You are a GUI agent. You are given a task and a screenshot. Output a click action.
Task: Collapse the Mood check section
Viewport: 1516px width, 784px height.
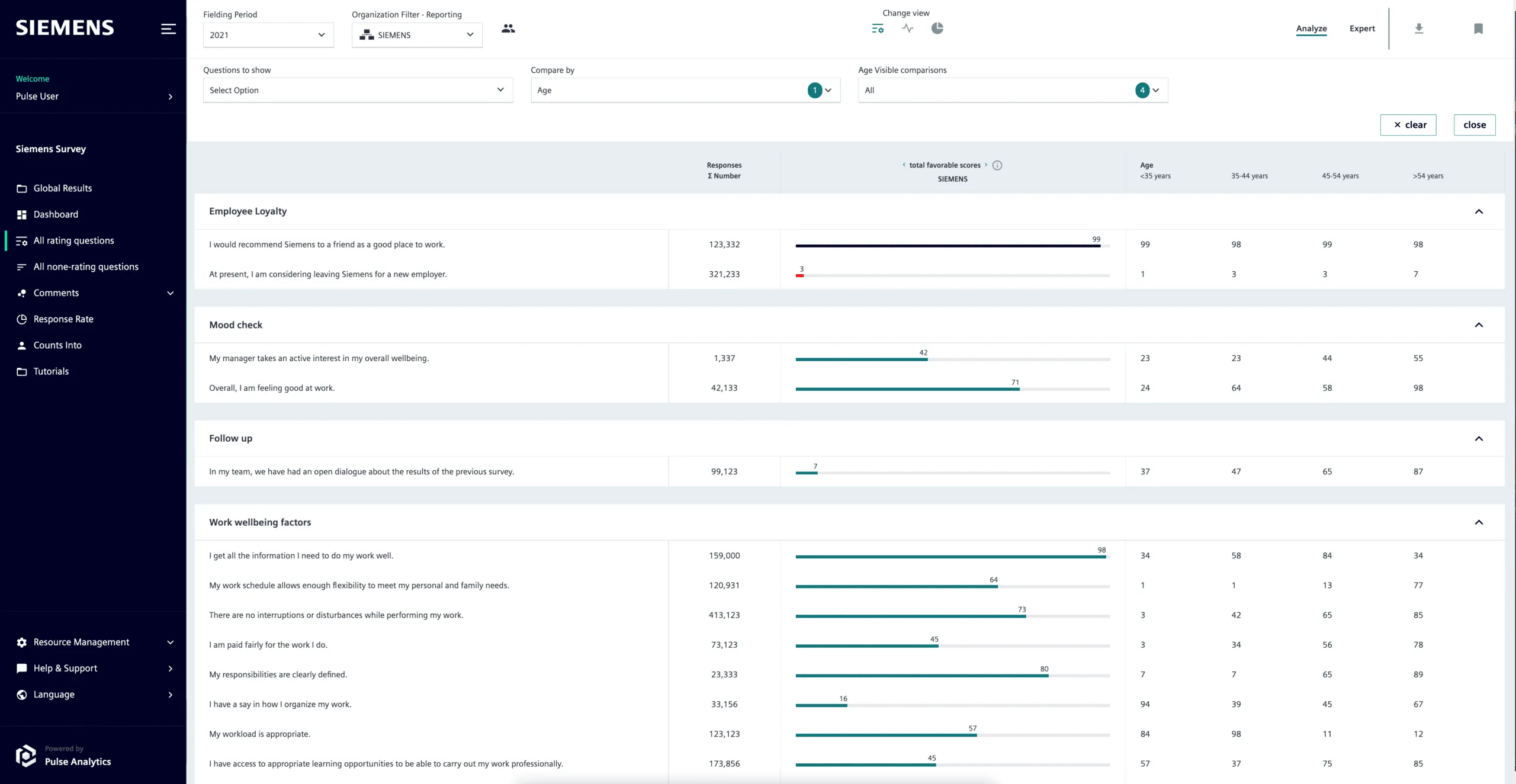(1479, 325)
